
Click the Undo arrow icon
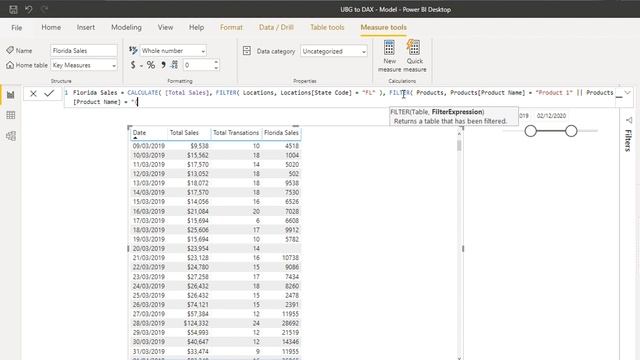click(x=29, y=9)
